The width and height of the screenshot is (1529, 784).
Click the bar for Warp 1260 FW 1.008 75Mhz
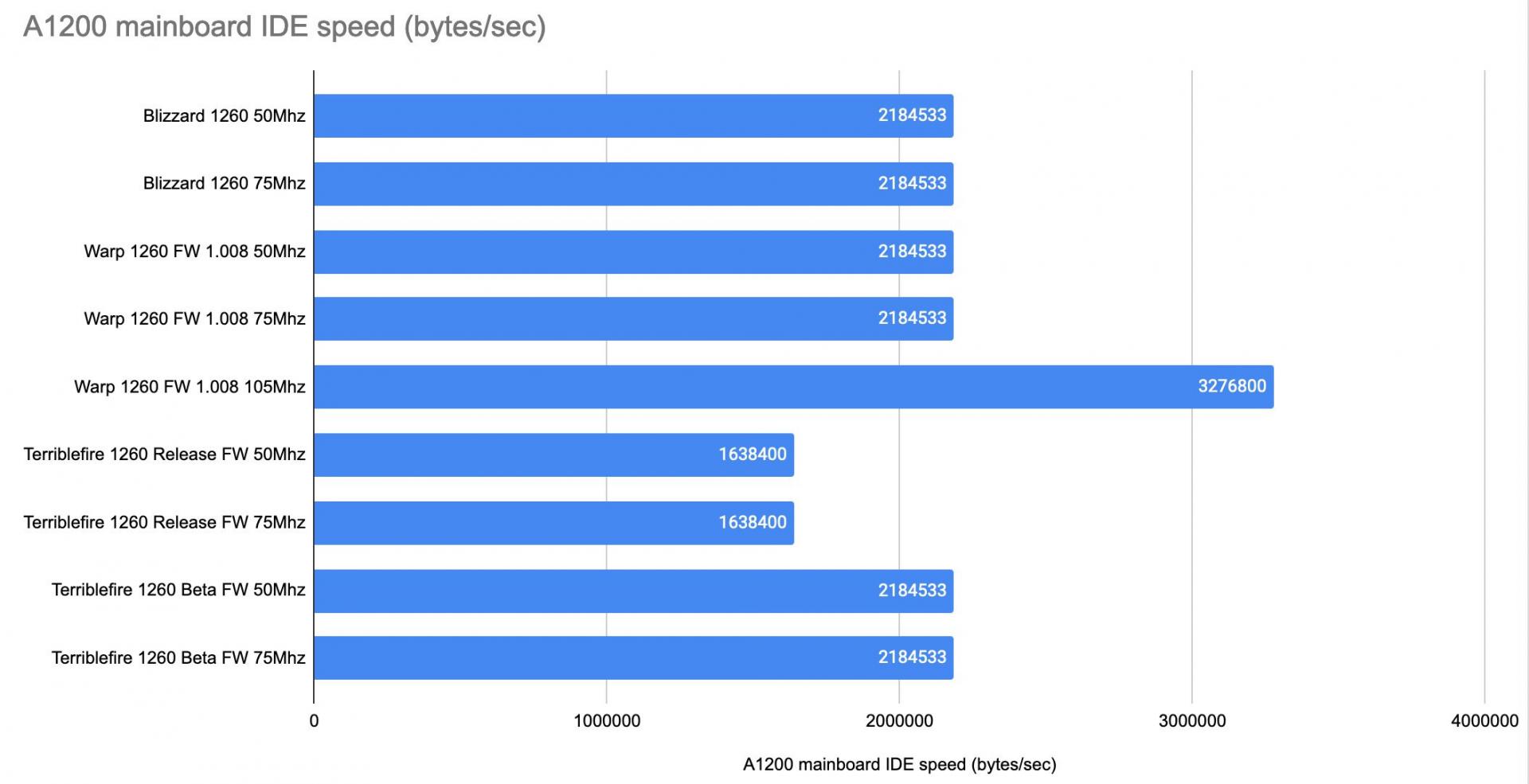(x=634, y=318)
